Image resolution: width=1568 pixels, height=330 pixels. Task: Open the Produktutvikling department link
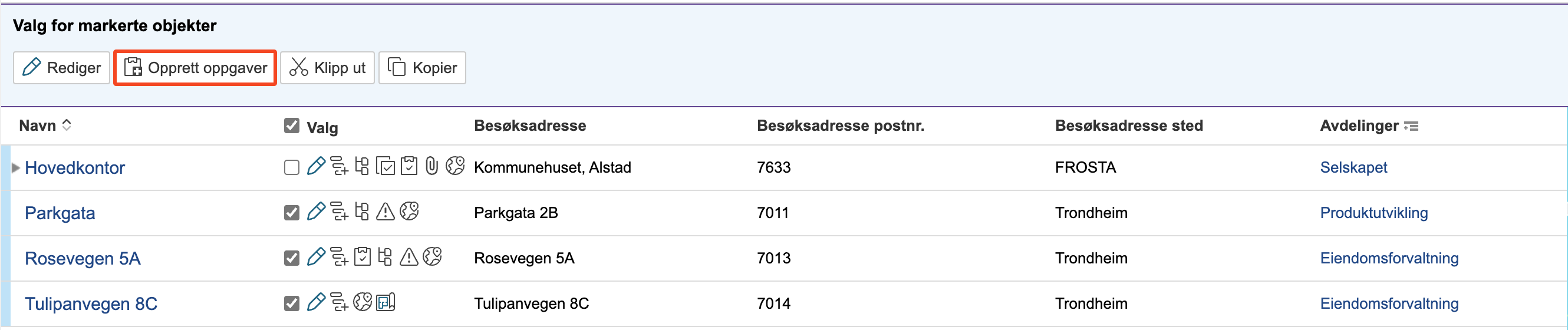[x=1373, y=213]
